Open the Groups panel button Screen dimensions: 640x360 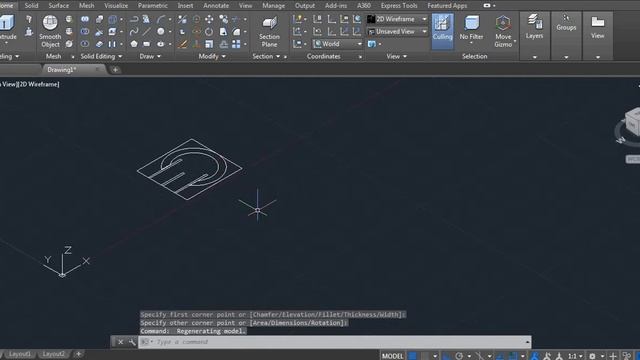(x=566, y=22)
